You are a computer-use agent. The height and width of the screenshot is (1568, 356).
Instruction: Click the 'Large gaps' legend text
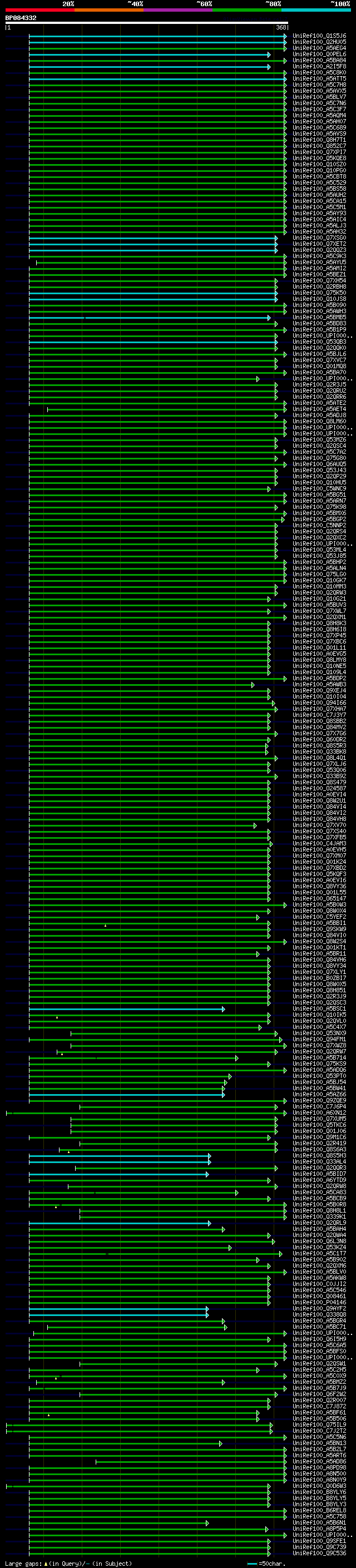(24, 1563)
